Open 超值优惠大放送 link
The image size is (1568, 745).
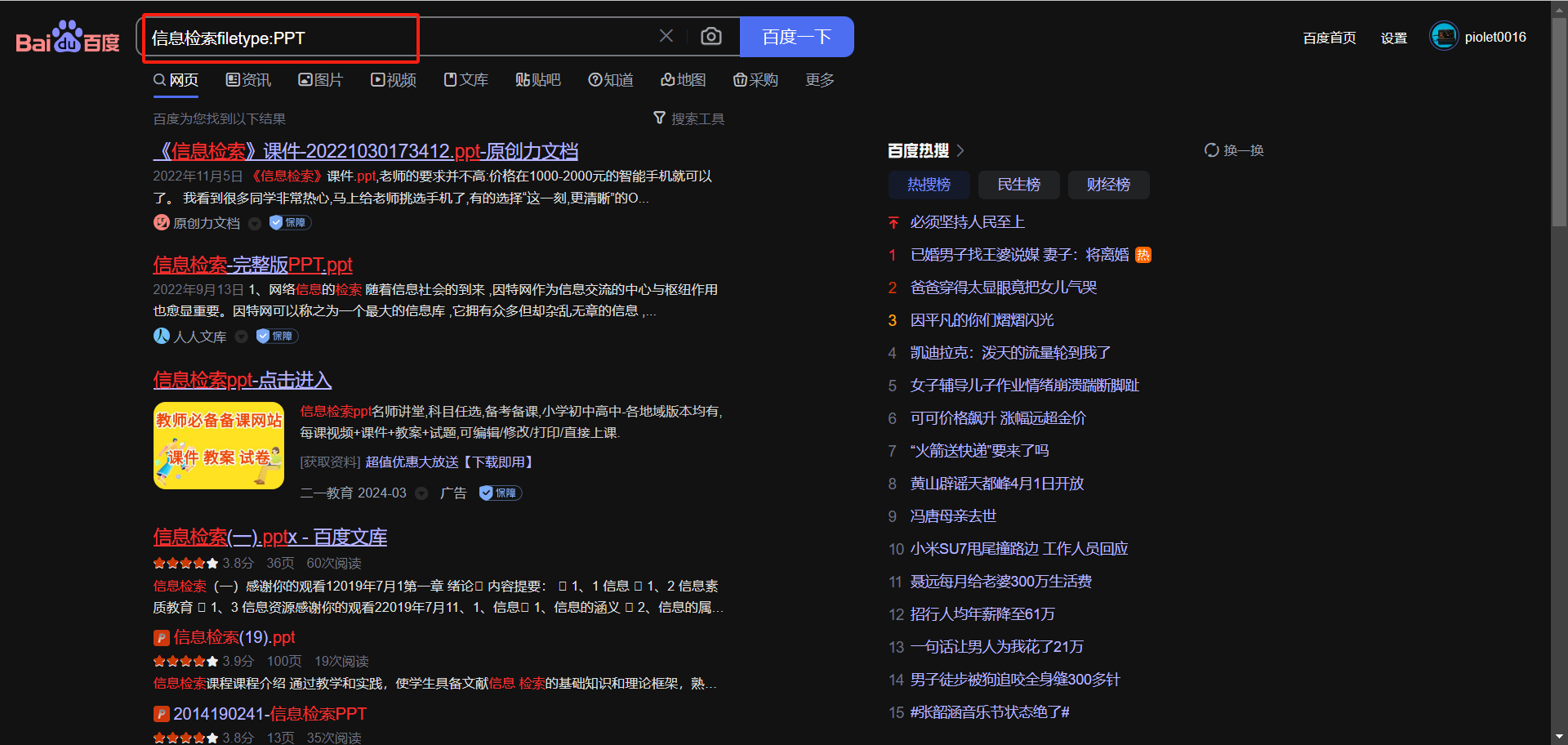pos(451,462)
